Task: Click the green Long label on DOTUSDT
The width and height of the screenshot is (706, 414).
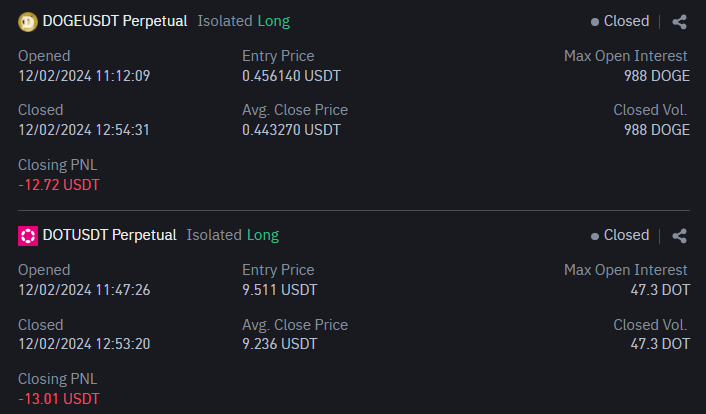Action: coord(263,235)
